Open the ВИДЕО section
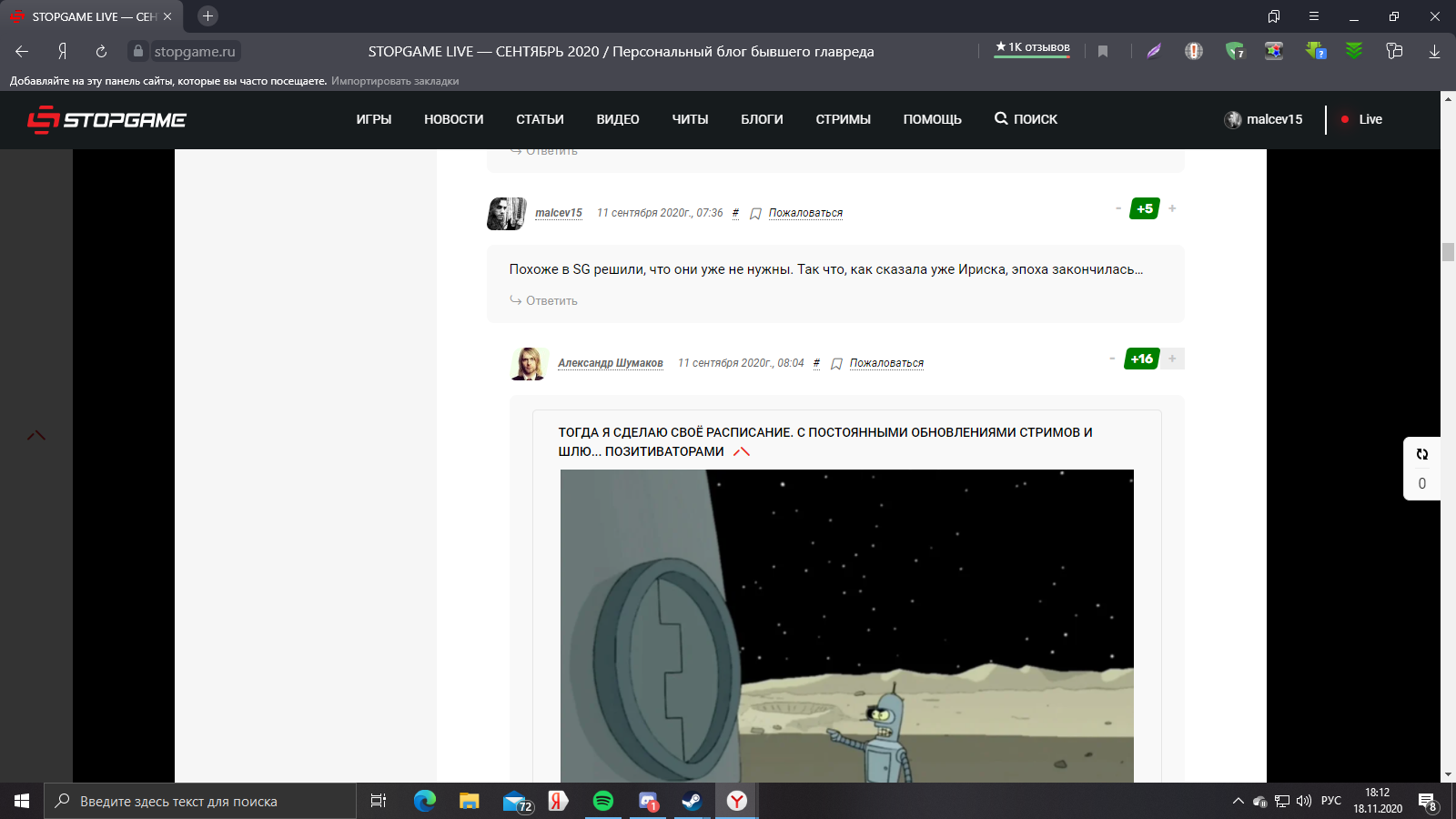1456x819 pixels. [x=618, y=119]
